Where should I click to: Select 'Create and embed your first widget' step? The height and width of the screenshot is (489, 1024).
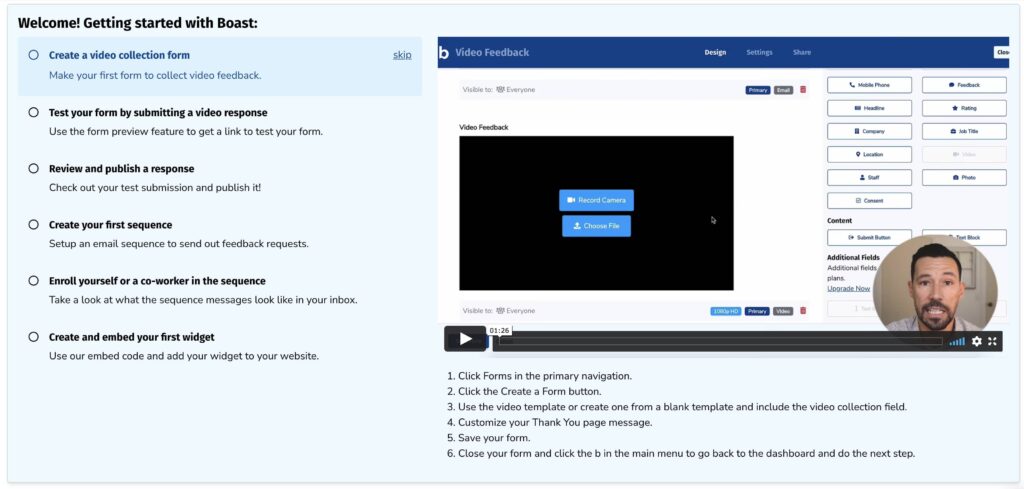(131, 337)
